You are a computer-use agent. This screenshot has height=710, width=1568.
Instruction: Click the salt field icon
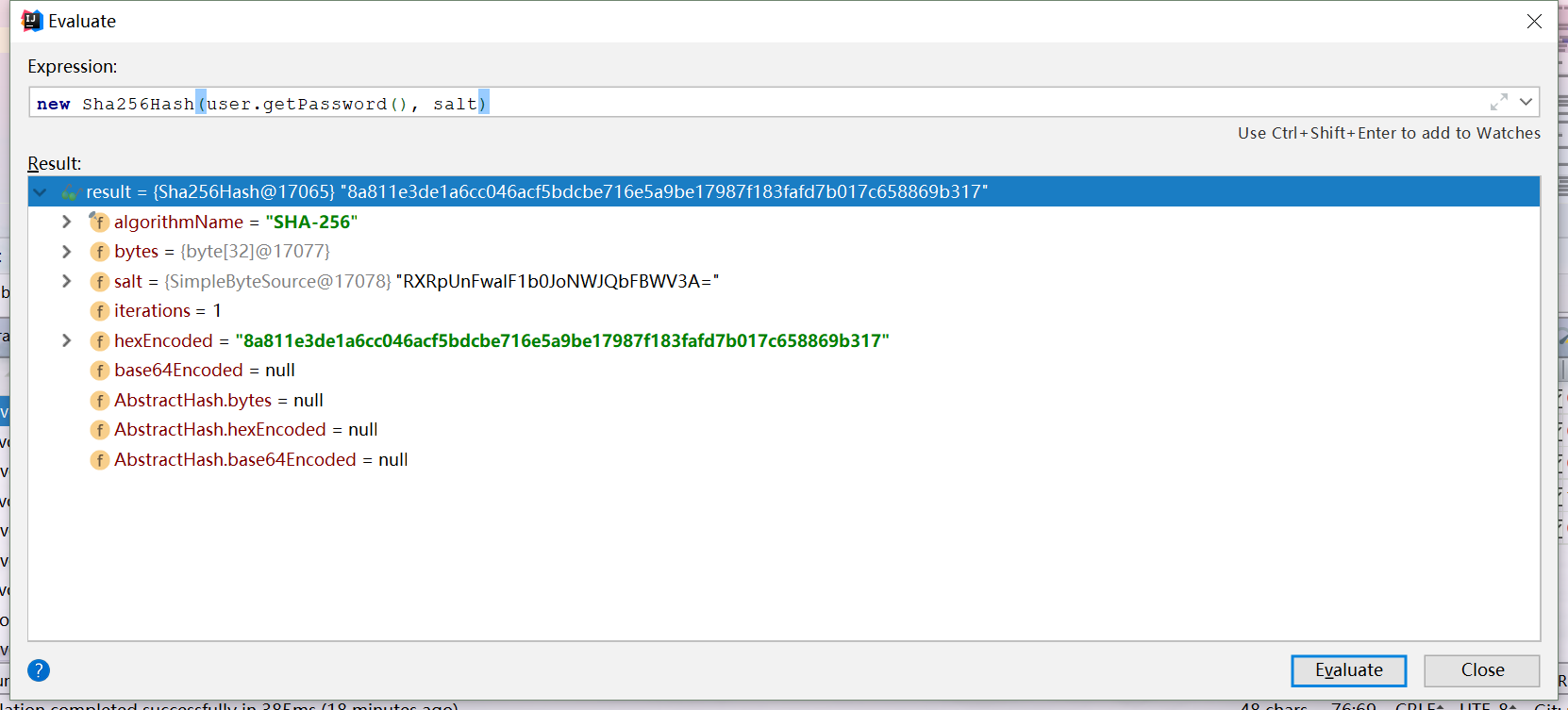click(99, 282)
